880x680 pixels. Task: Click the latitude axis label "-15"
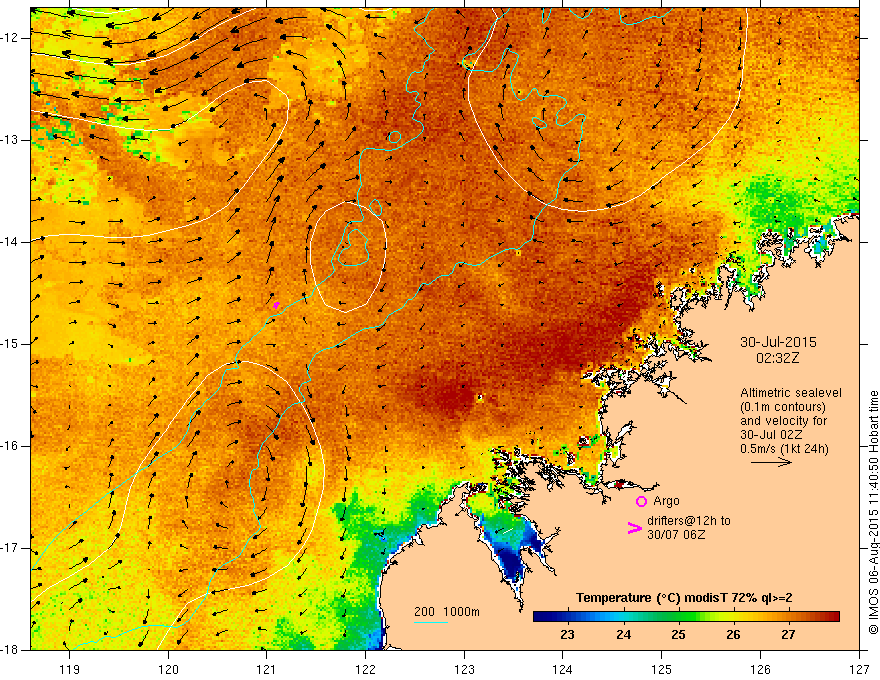click(x=11, y=344)
